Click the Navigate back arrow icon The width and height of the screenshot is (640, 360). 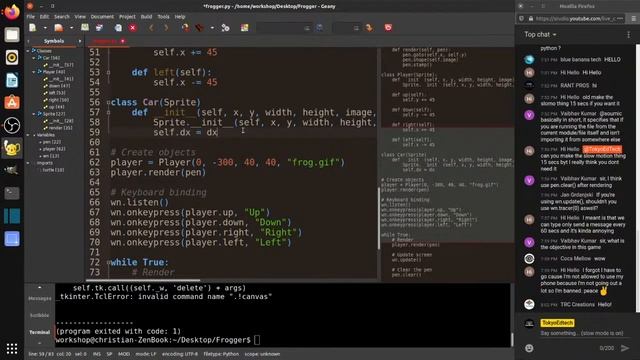(x=151, y=28)
